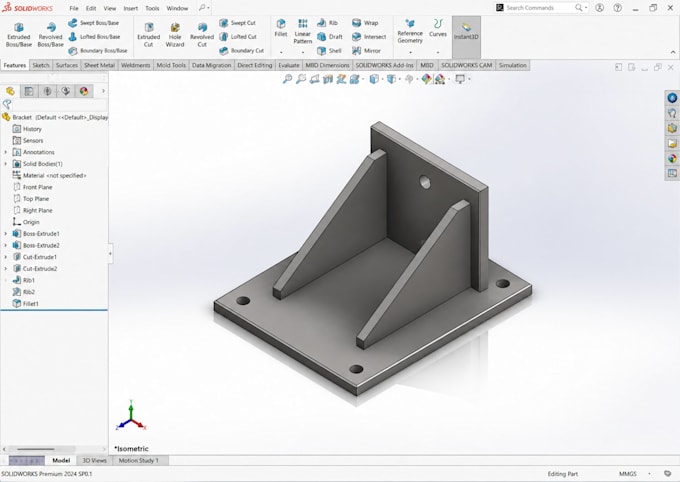Image resolution: width=680 pixels, height=482 pixels.
Task: Expand the Annotations tree node
Action: (x=6, y=152)
